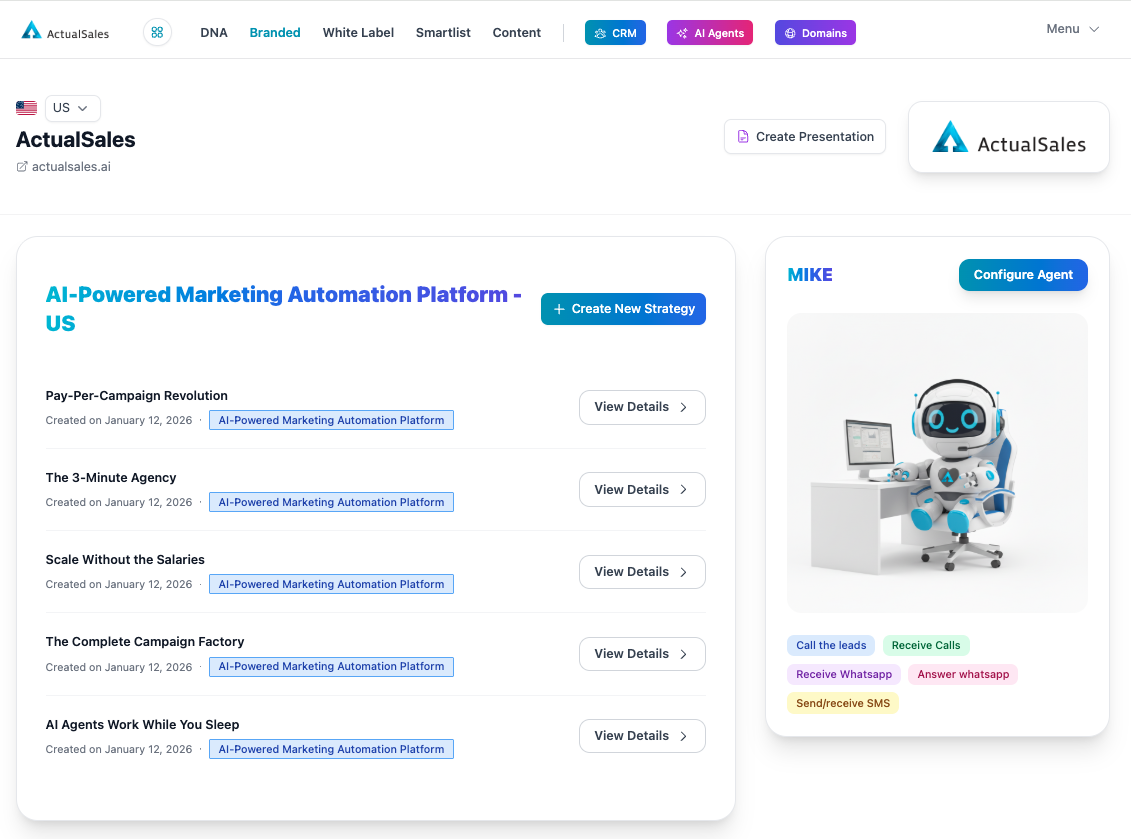Expand the US country dropdown
Viewport: 1131px width, 839px height.
click(x=72, y=108)
